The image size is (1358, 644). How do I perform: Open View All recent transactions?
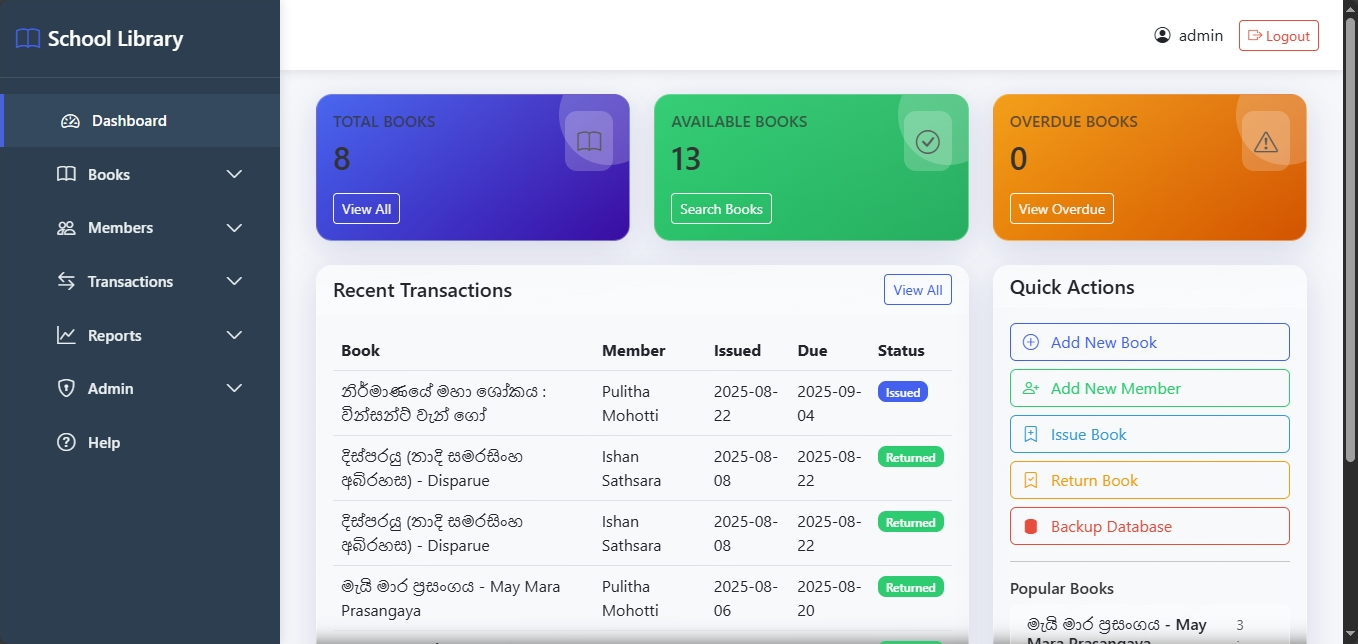pyautogui.click(x=917, y=289)
